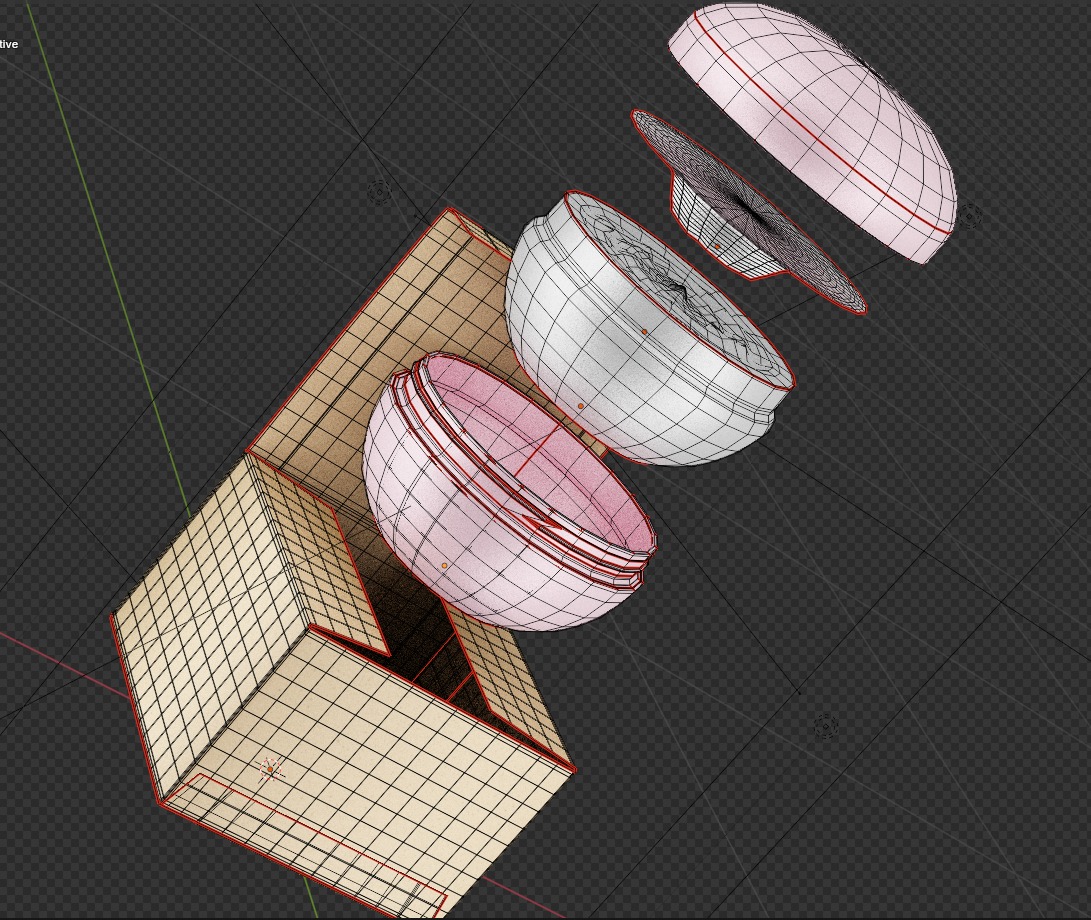
Task: Select the point light beside the pink lid
Action: pyautogui.click(x=969, y=215)
